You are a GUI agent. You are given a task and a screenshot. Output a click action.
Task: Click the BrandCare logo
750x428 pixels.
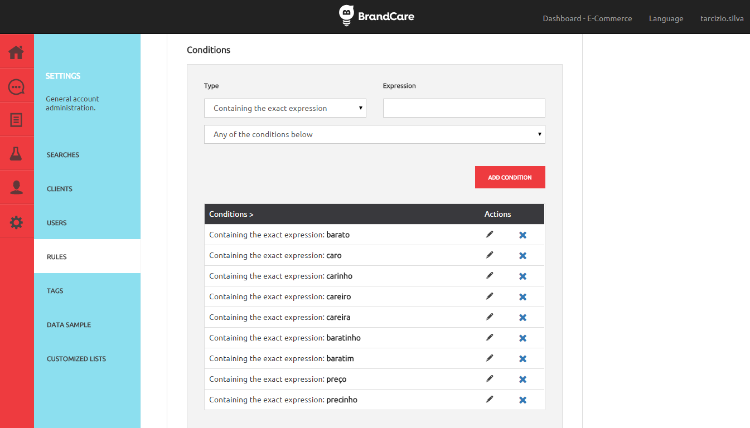point(376,16)
